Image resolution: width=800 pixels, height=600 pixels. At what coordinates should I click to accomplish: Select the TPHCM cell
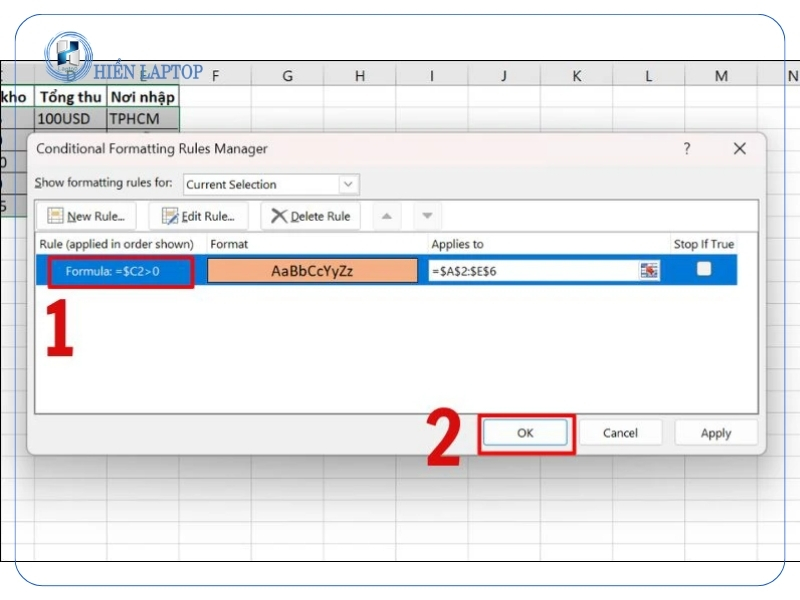click(x=143, y=118)
